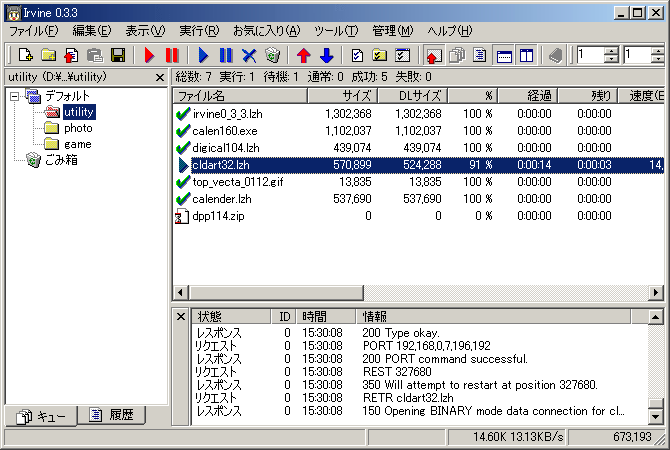
Task: Open the 管理(M) menu
Action: coord(393,31)
